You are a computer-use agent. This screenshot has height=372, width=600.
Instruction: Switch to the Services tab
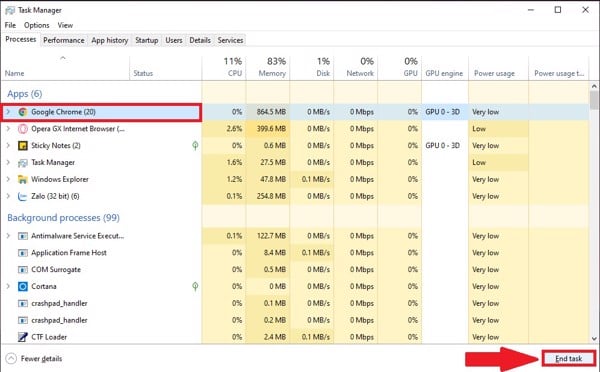tap(230, 40)
